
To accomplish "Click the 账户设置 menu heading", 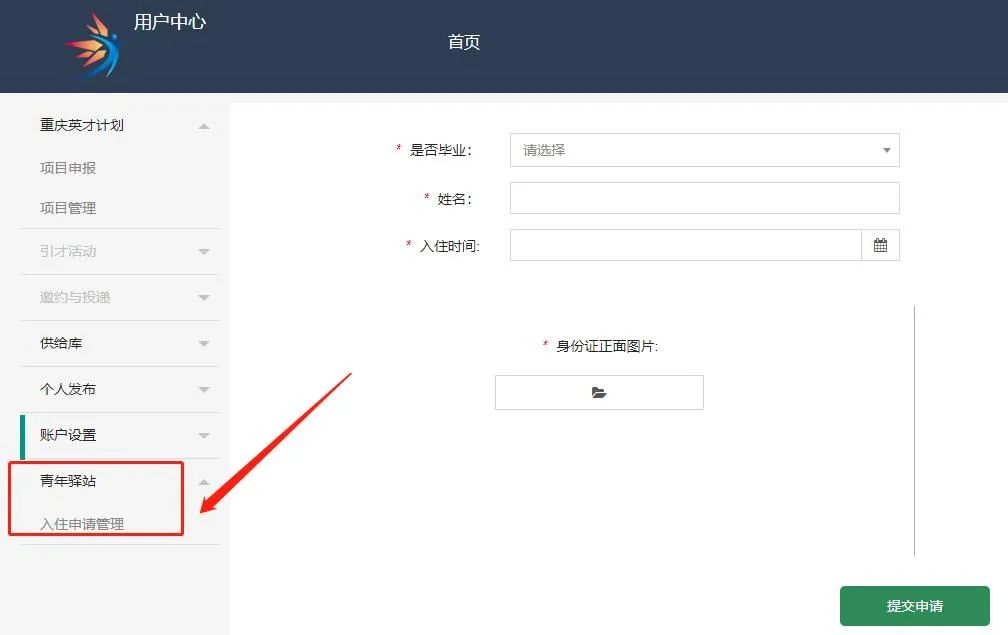I will pos(68,434).
